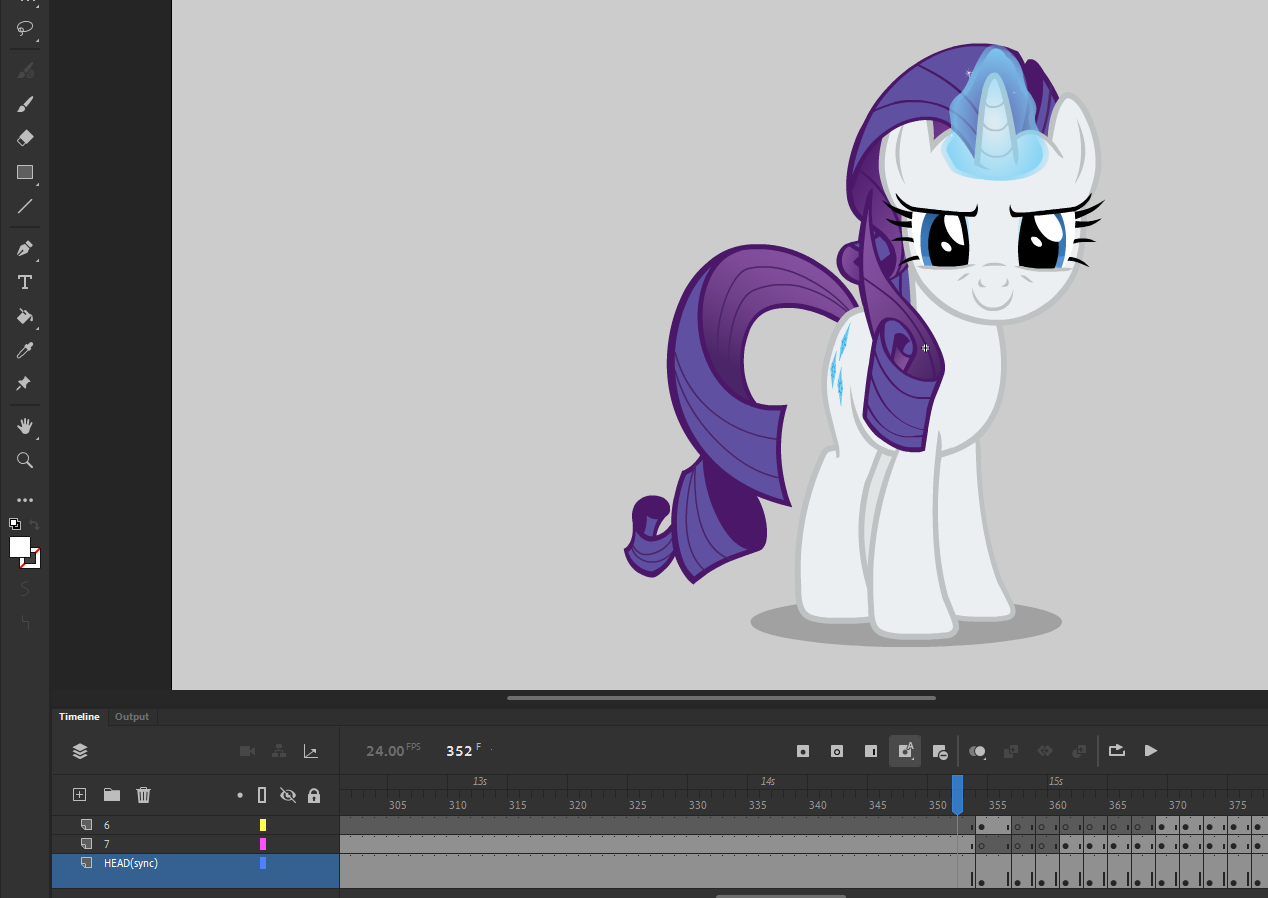Jump to frame 305 on ruler
The height and width of the screenshot is (898, 1268).
[398, 805]
